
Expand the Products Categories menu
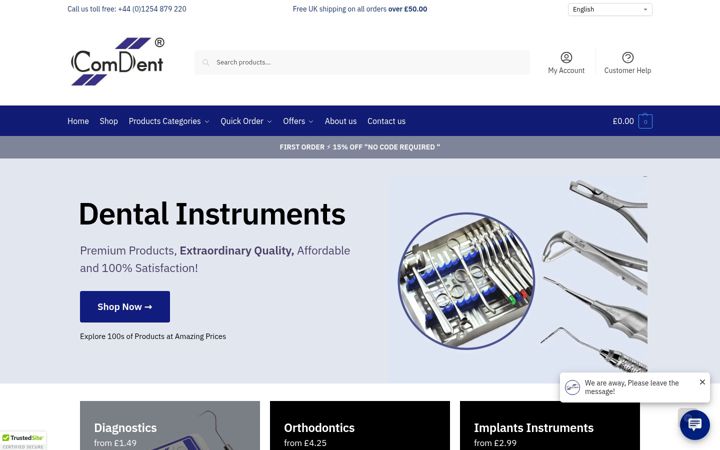point(169,121)
